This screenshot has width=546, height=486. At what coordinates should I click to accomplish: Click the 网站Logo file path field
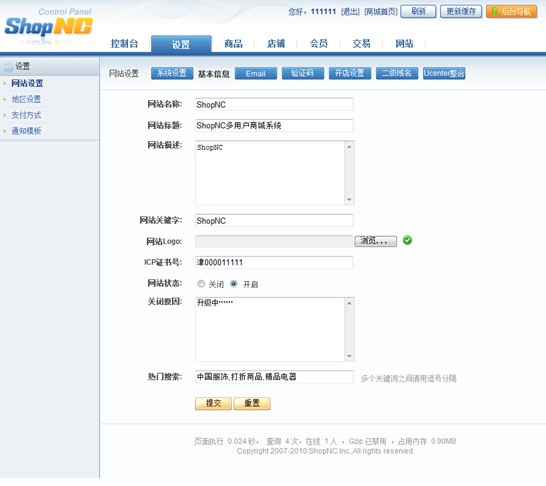tap(274, 241)
